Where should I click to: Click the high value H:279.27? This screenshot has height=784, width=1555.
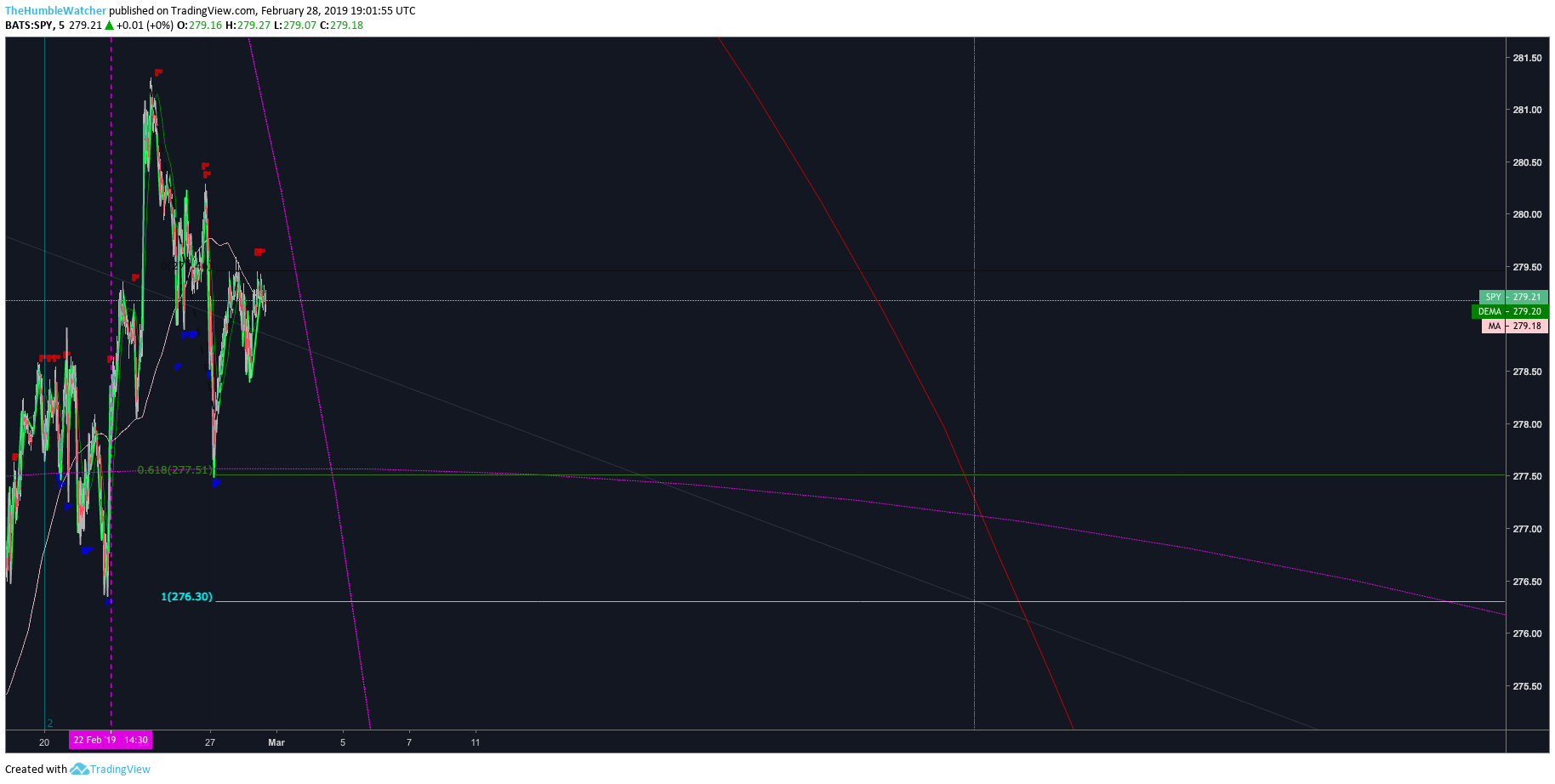(248, 26)
